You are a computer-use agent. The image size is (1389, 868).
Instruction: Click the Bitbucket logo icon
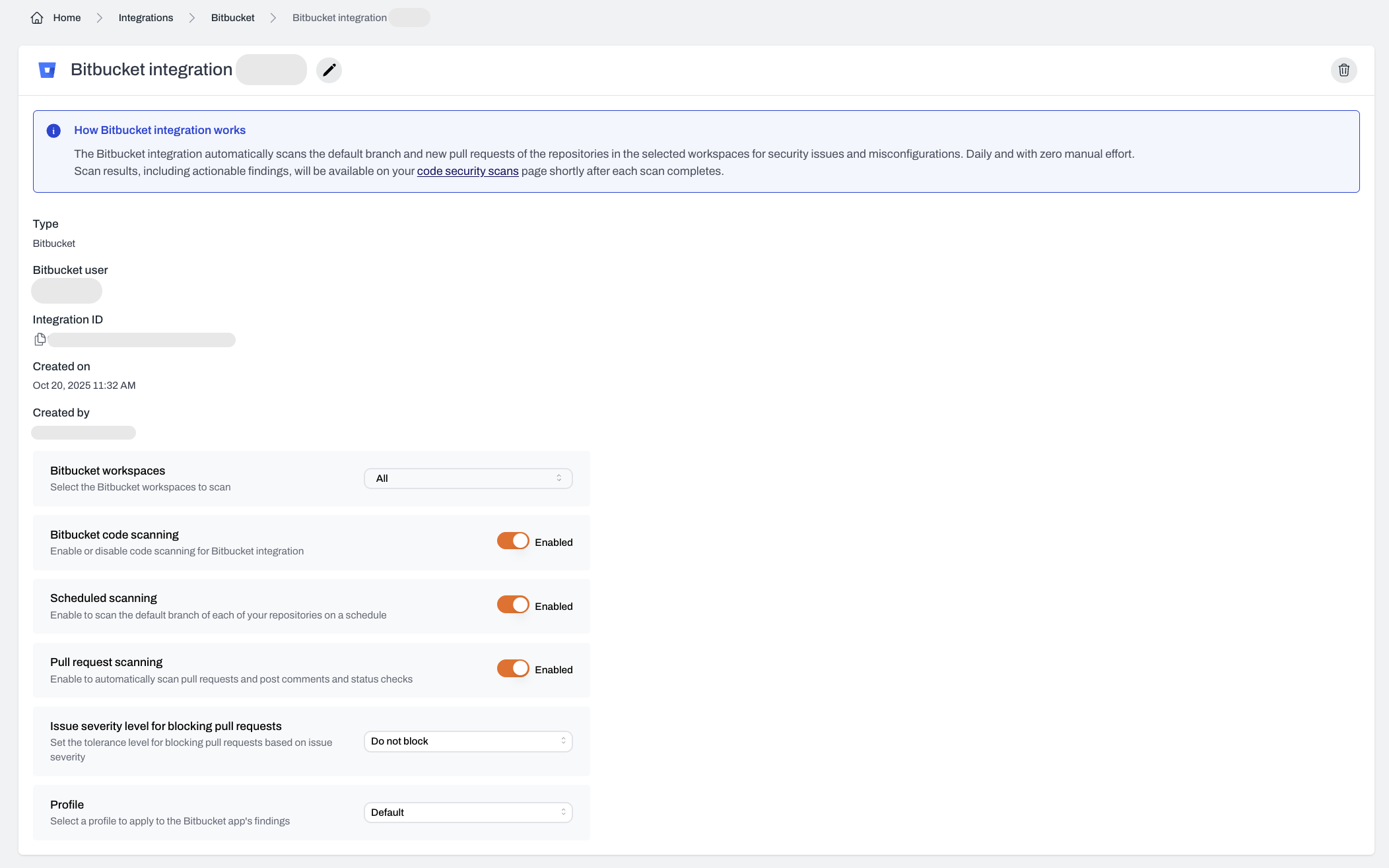(x=47, y=70)
